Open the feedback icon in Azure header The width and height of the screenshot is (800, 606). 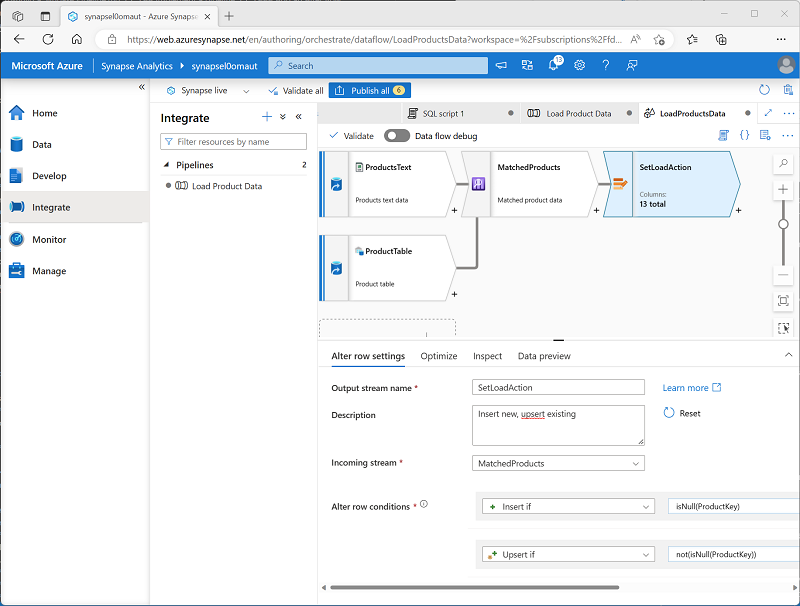point(632,65)
